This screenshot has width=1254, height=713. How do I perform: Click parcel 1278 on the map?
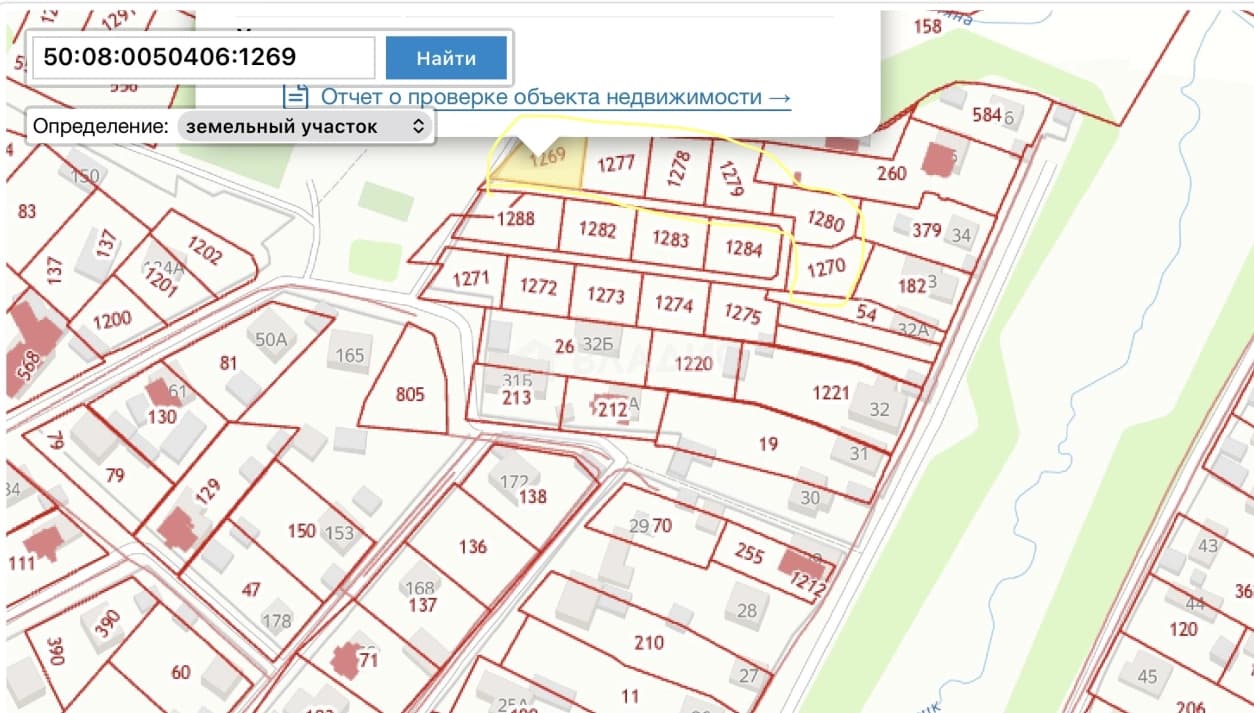point(678,168)
